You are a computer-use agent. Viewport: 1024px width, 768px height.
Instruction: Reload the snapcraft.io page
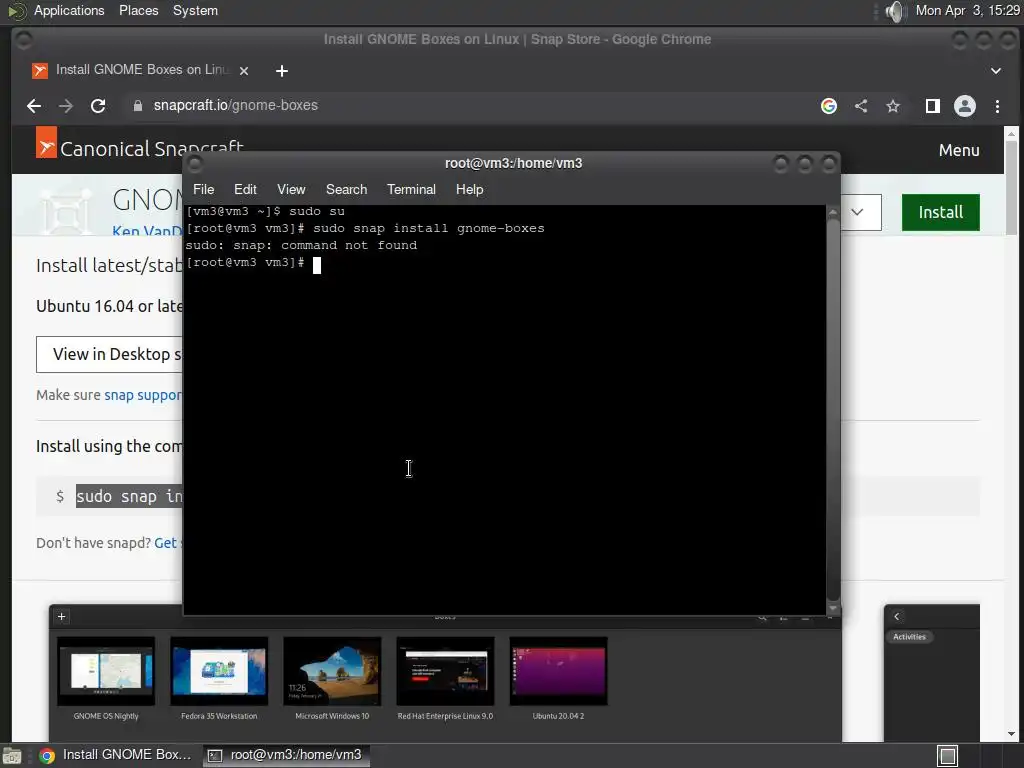tap(98, 106)
